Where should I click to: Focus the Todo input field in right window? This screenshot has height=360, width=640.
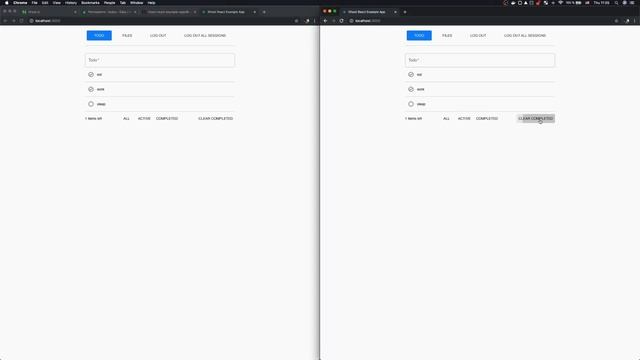coord(480,60)
